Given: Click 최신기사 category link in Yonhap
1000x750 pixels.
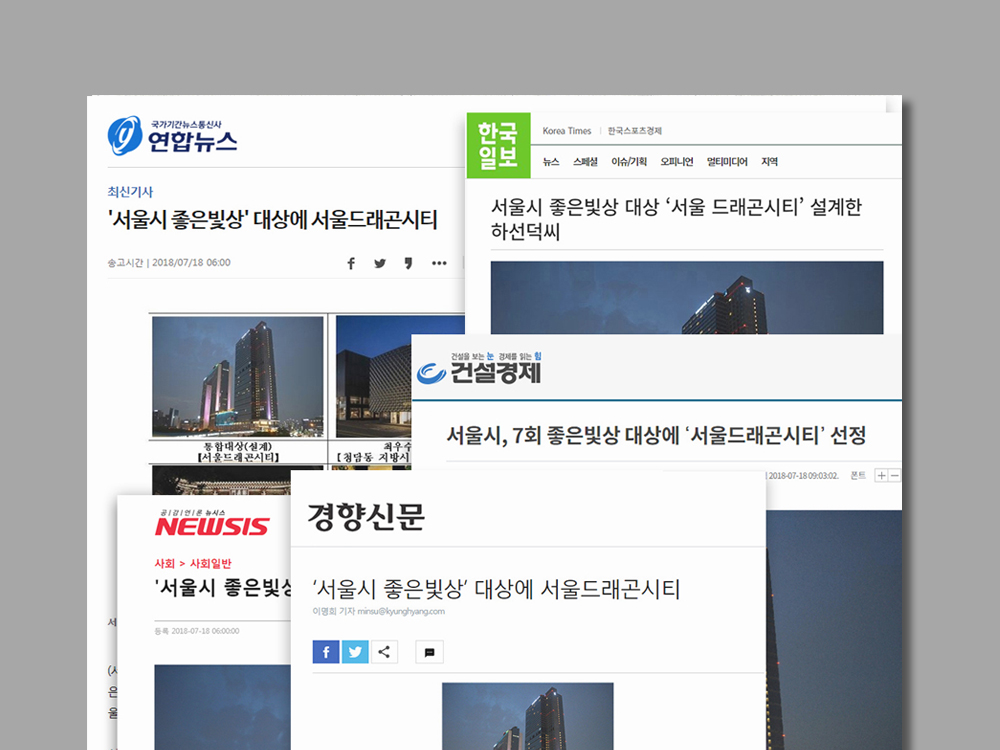Looking at the screenshot, I should click(130, 192).
